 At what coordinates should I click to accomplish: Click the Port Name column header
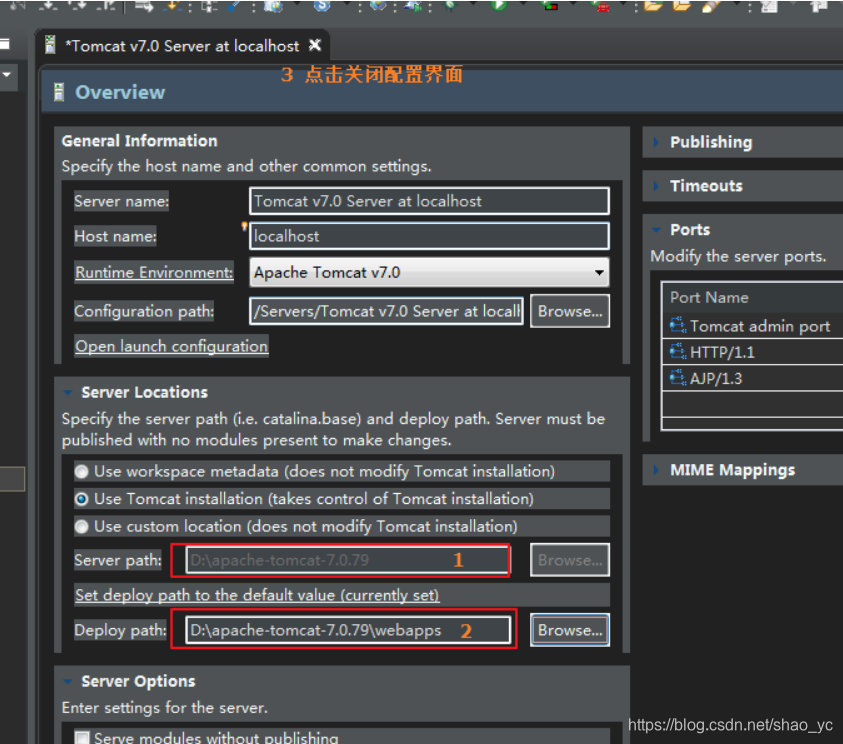tap(753, 298)
